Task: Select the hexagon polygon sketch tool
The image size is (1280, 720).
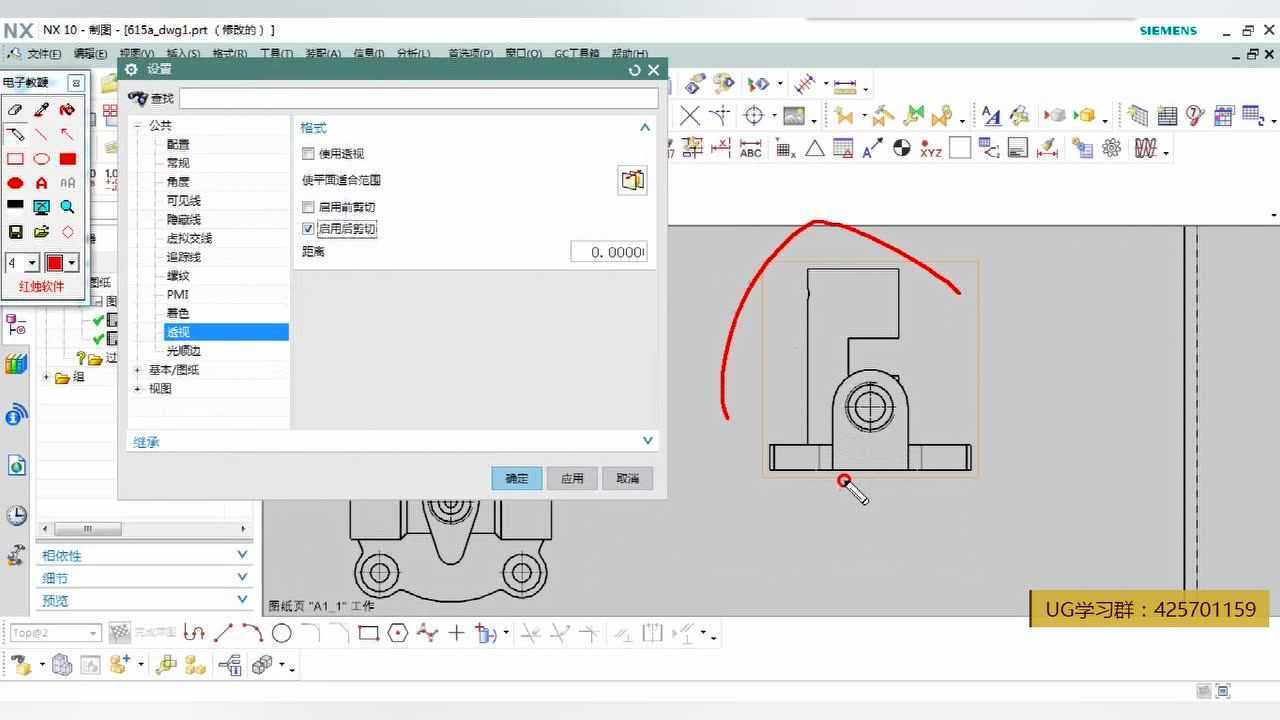Action: point(398,633)
